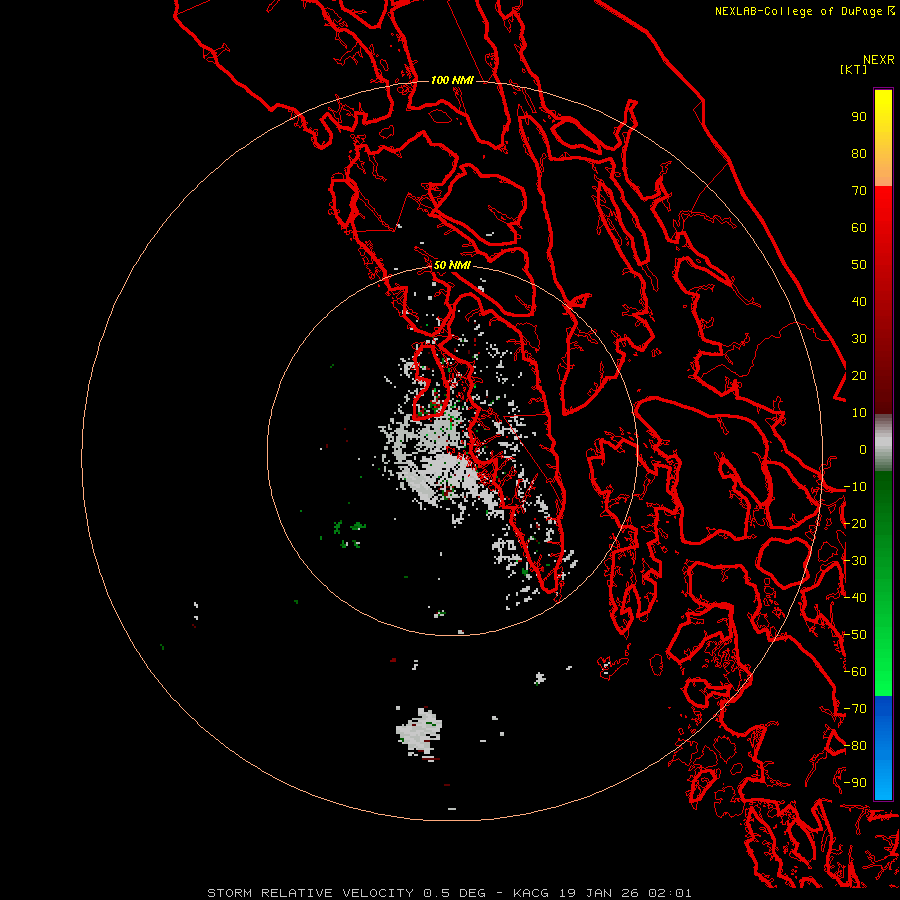Image resolution: width=900 pixels, height=900 pixels.
Task: Click the positive 60 knot scale label
Action: [859, 228]
